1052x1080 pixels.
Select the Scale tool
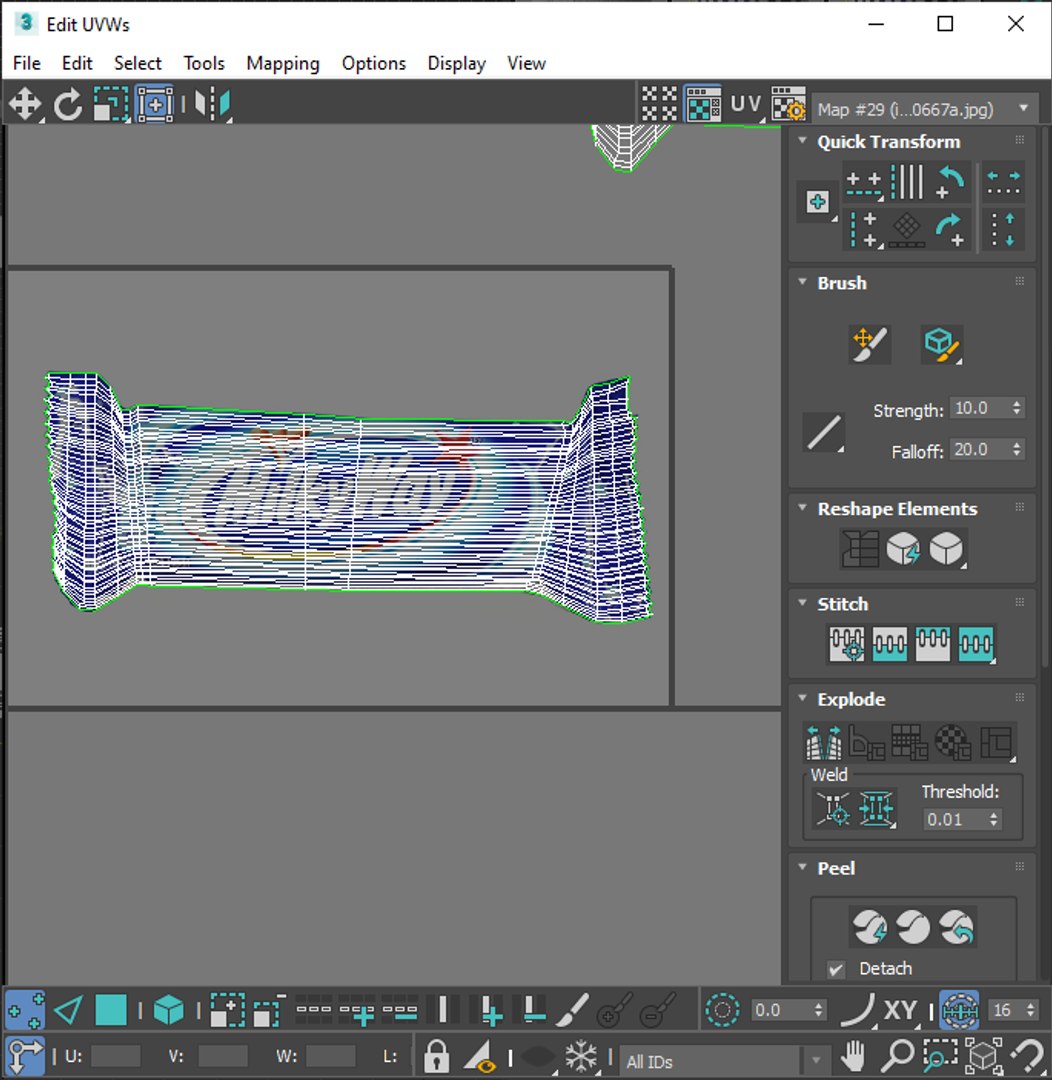tap(111, 105)
